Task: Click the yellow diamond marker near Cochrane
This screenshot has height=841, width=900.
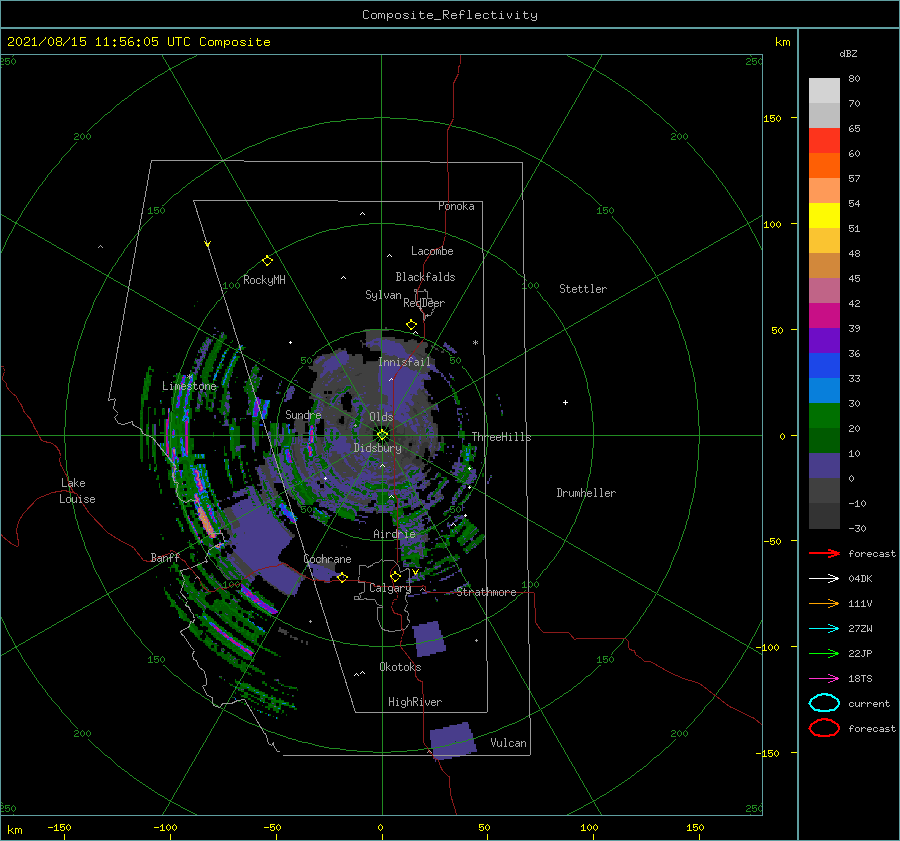Action: coord(342,577)
